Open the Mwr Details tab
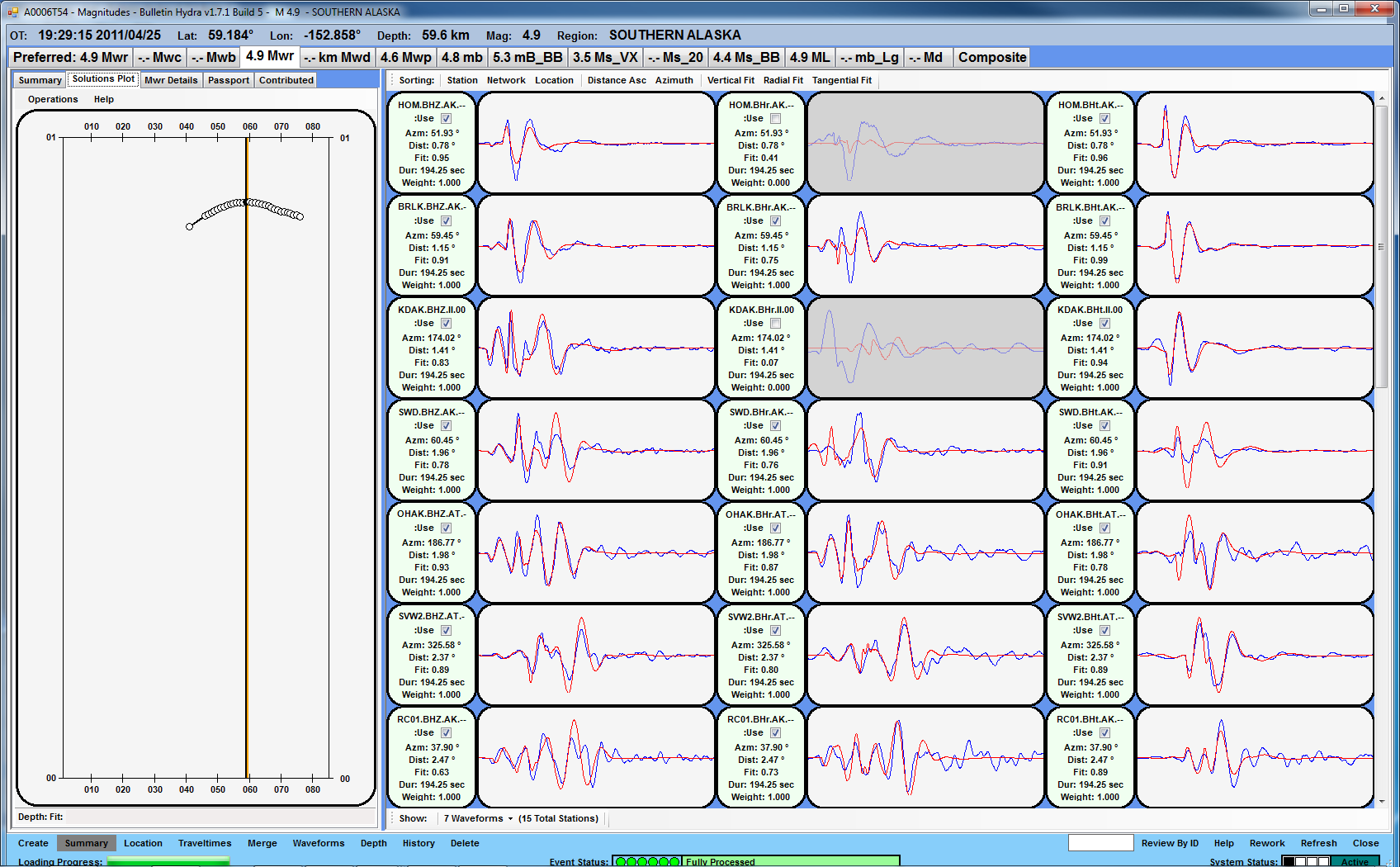 pyautogui.click(x=171, y=80)
